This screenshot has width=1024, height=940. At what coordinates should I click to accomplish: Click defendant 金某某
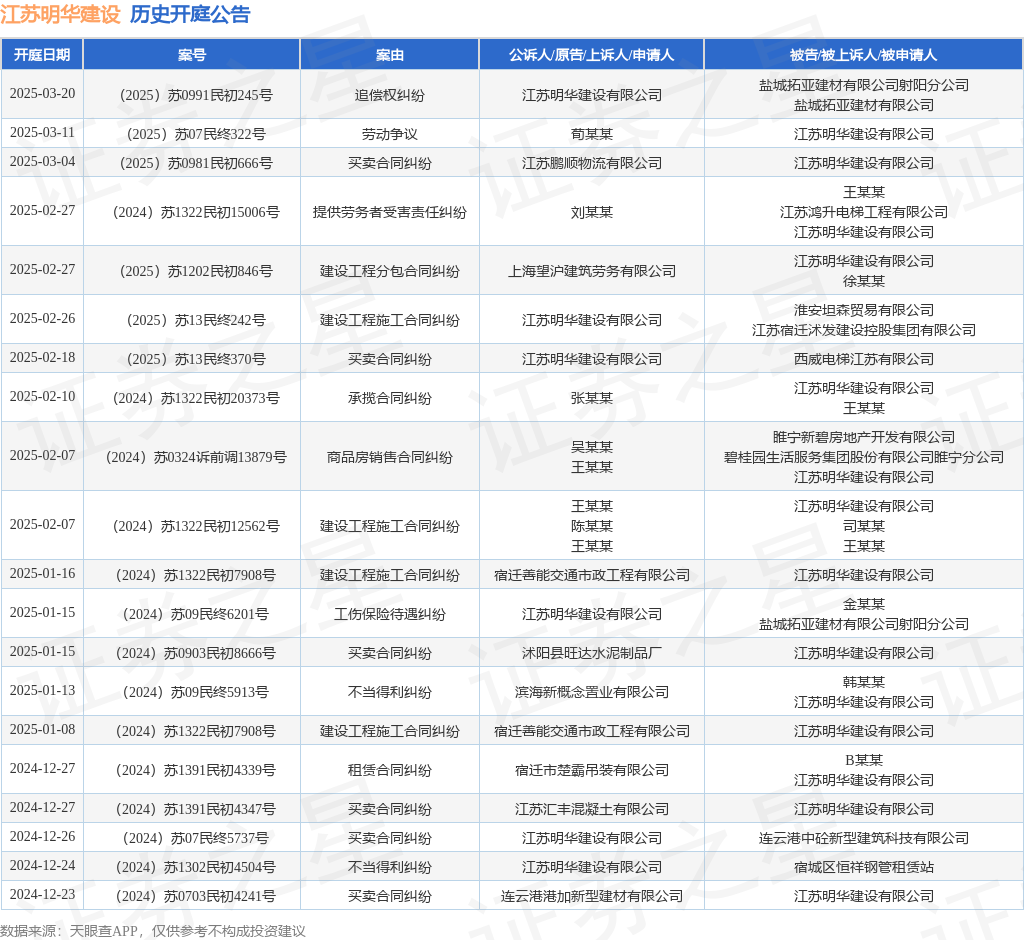click(x=863, y=604)
